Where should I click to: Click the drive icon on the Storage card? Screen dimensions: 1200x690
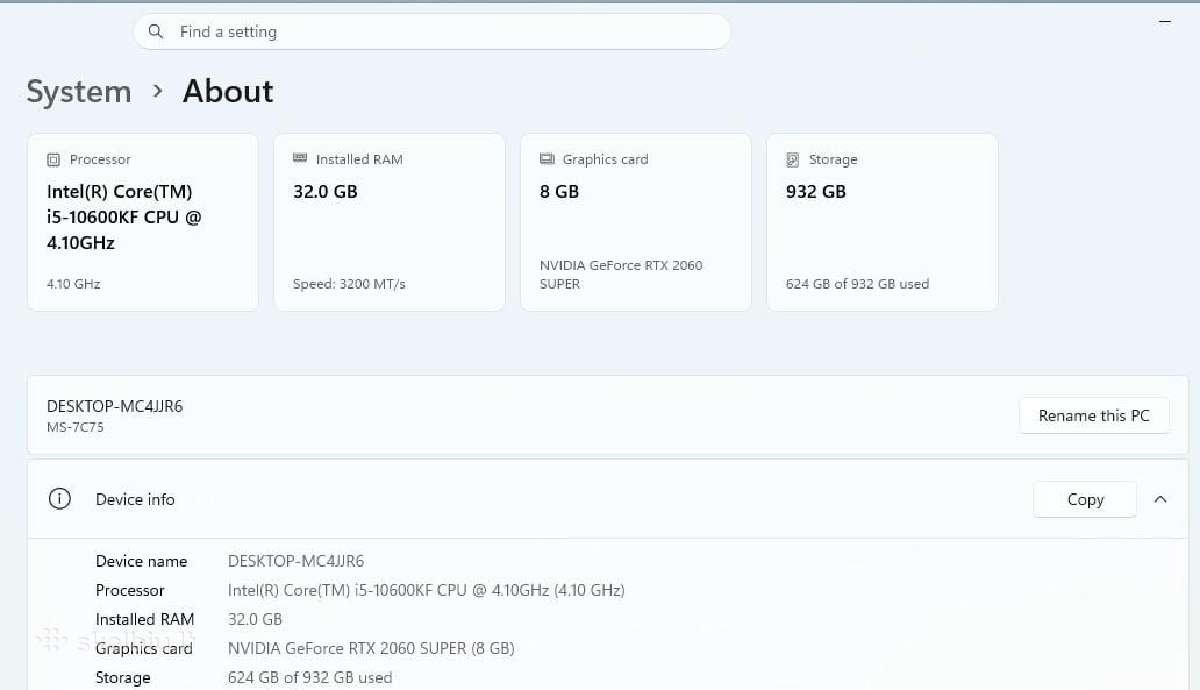[793, 160]
